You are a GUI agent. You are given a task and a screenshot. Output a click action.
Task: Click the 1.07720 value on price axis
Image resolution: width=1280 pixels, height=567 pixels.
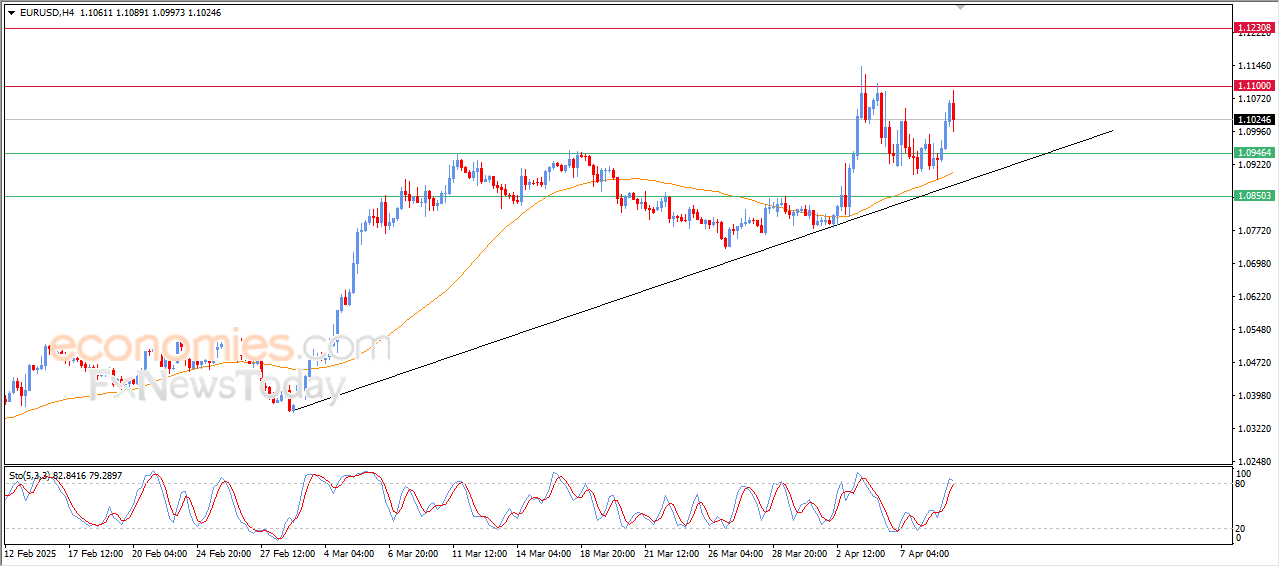pos(1254,231)
